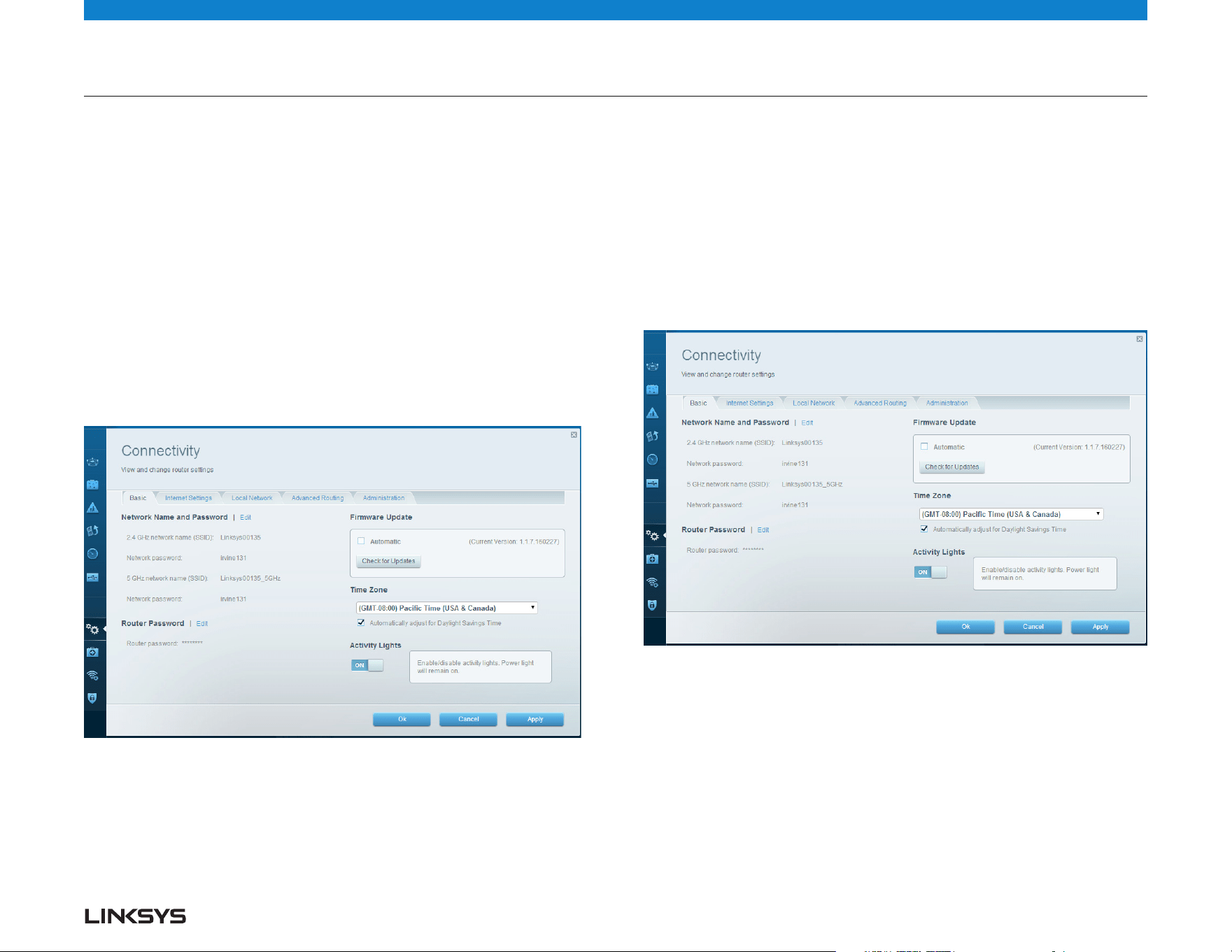Switch to Internet Settings tab in right screenshot

[750, 403]
